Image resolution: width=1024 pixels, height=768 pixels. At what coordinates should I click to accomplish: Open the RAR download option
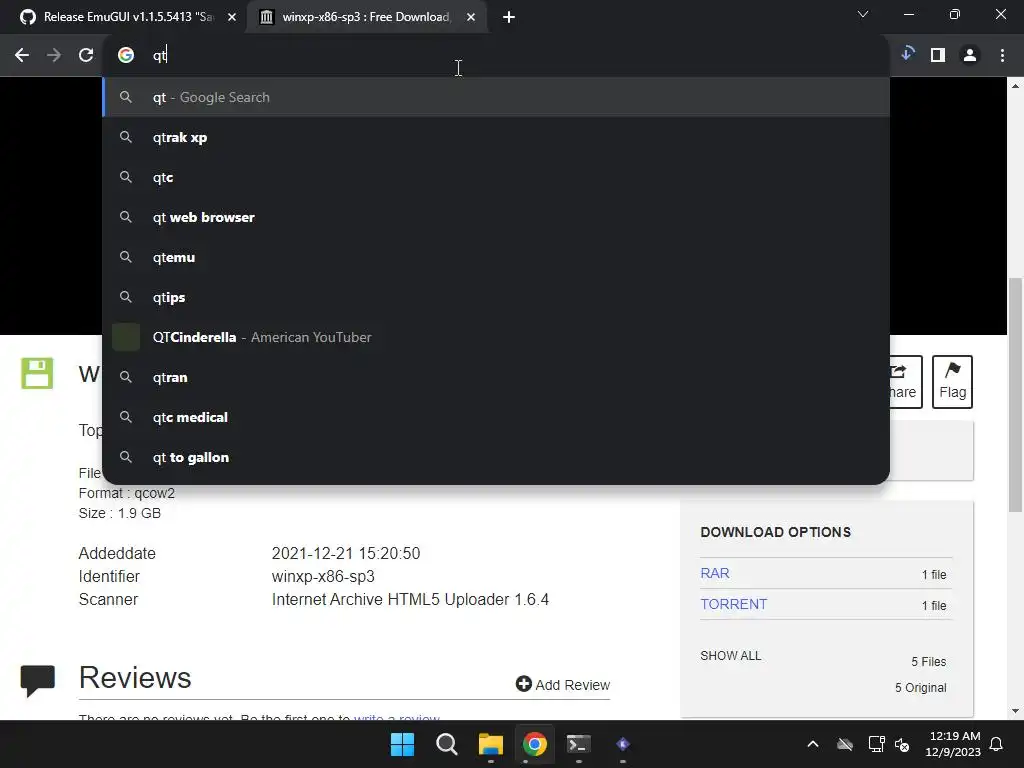714,573
